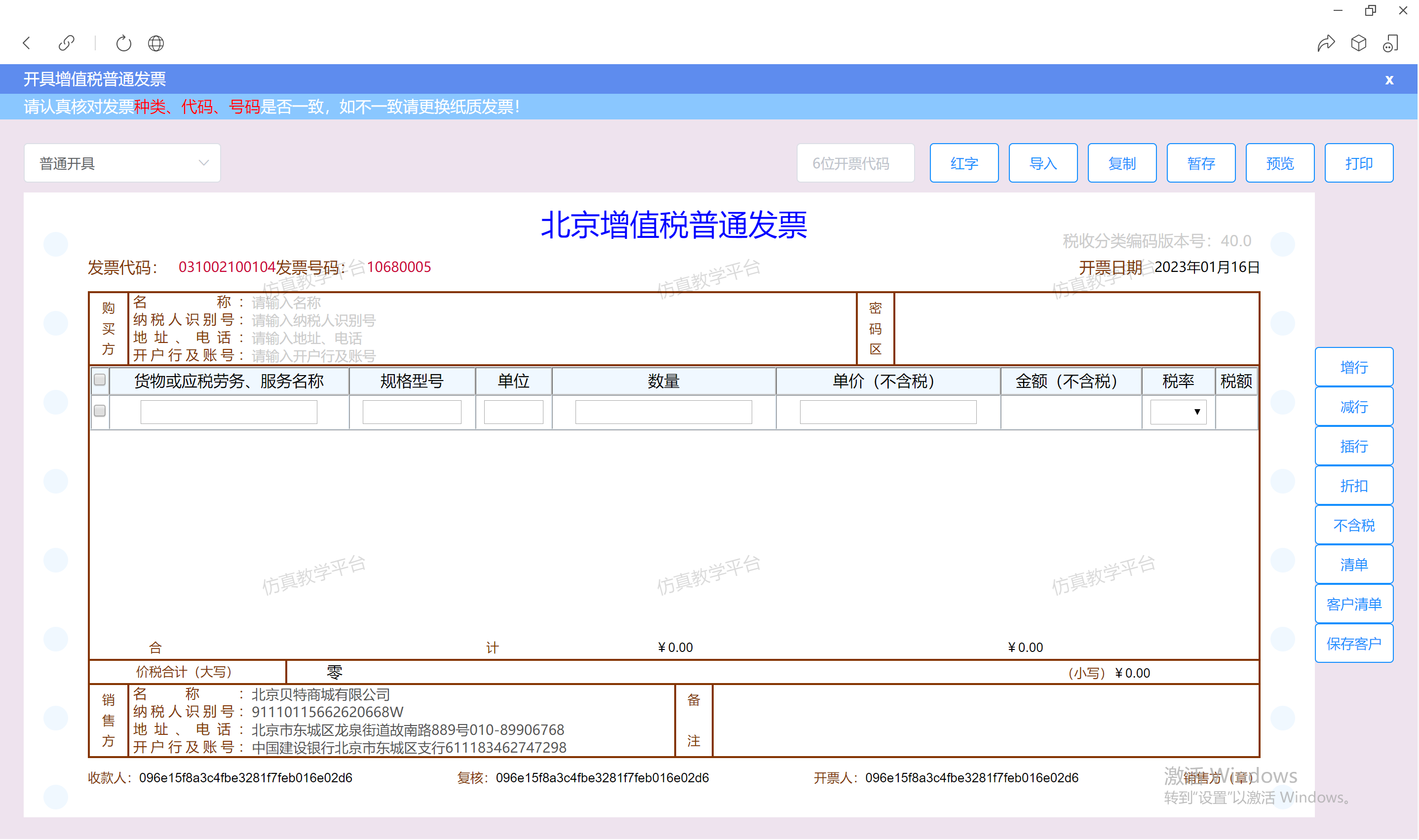
Task: Toggle the select-all checkbox in table header
Action: pyautogui.click(x=100, y=380)
